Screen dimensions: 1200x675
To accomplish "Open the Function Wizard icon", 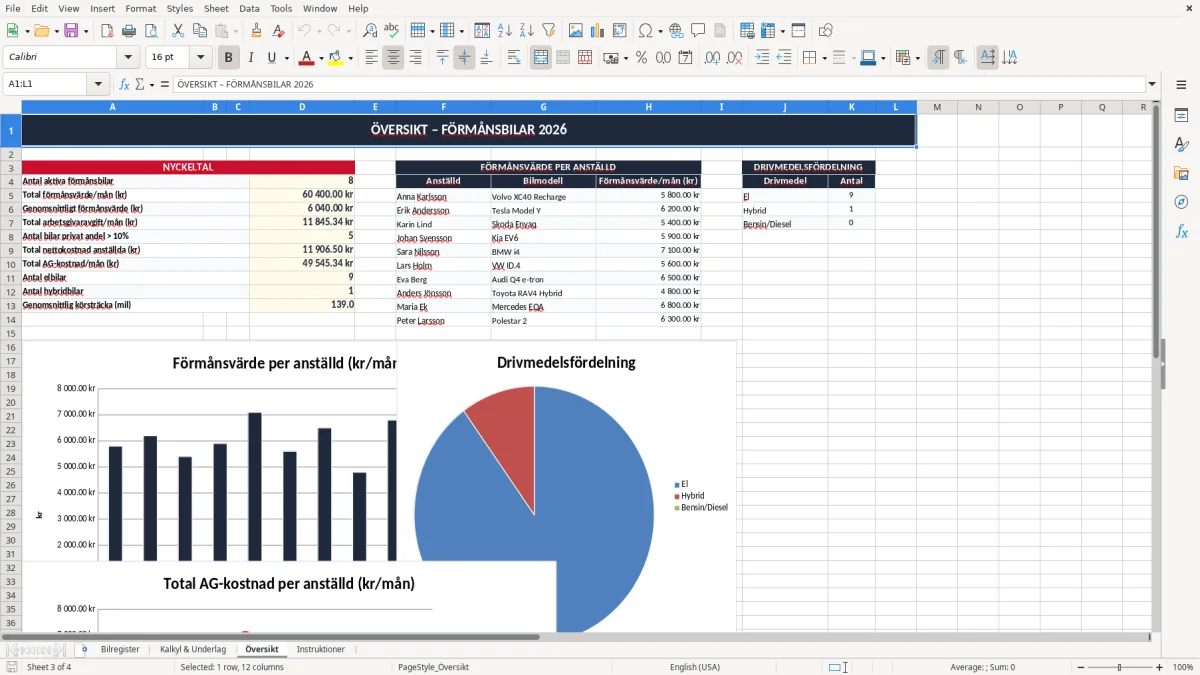I will (124, 84).
